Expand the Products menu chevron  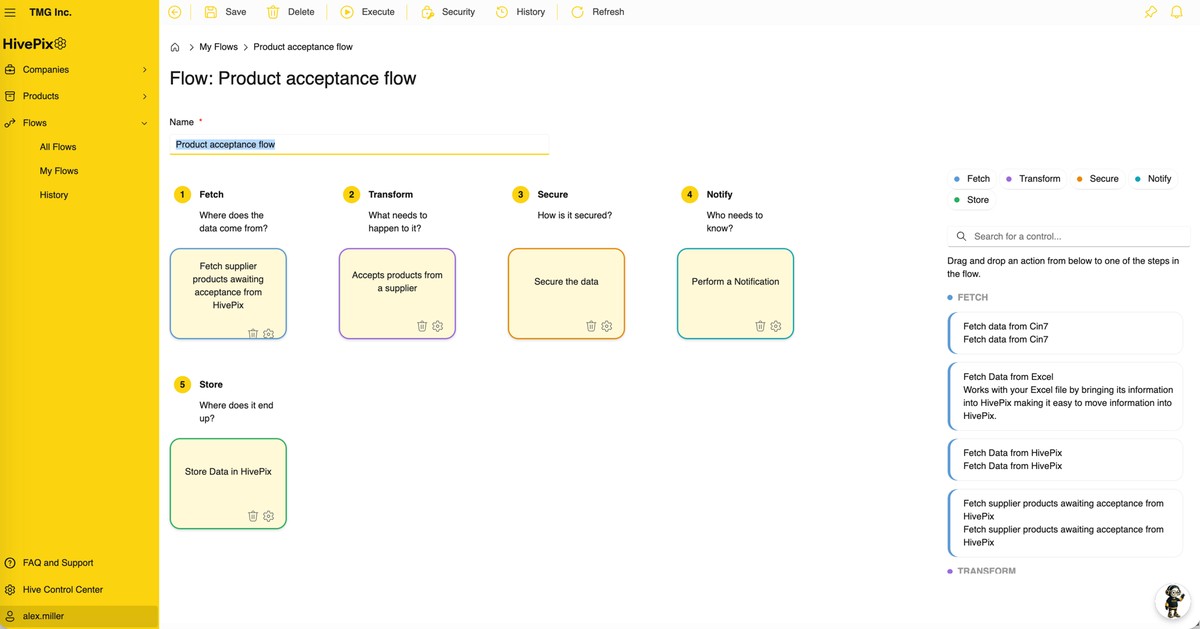coord(144,96)
